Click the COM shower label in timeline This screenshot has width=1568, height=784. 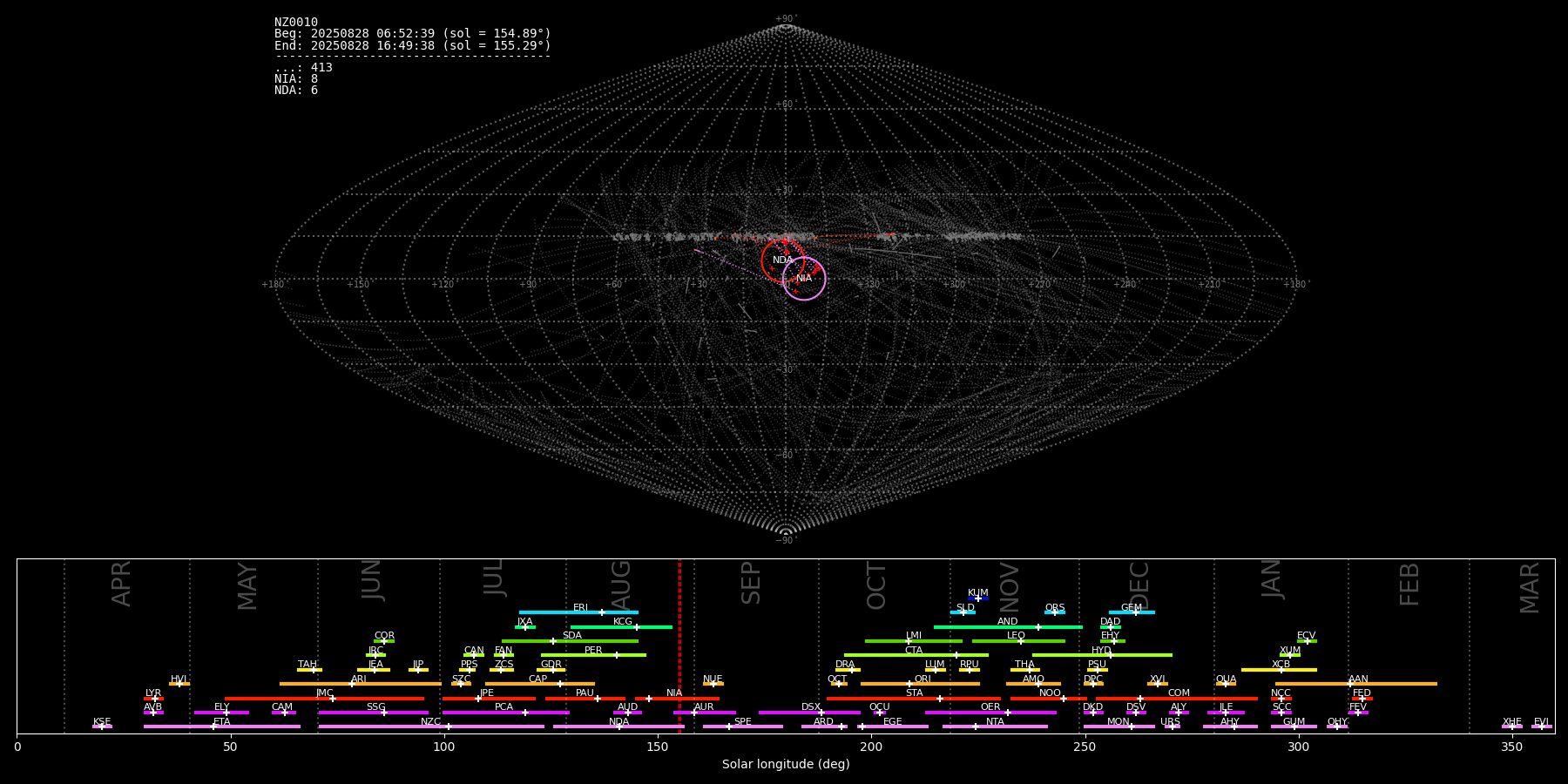pos(1179,693)
